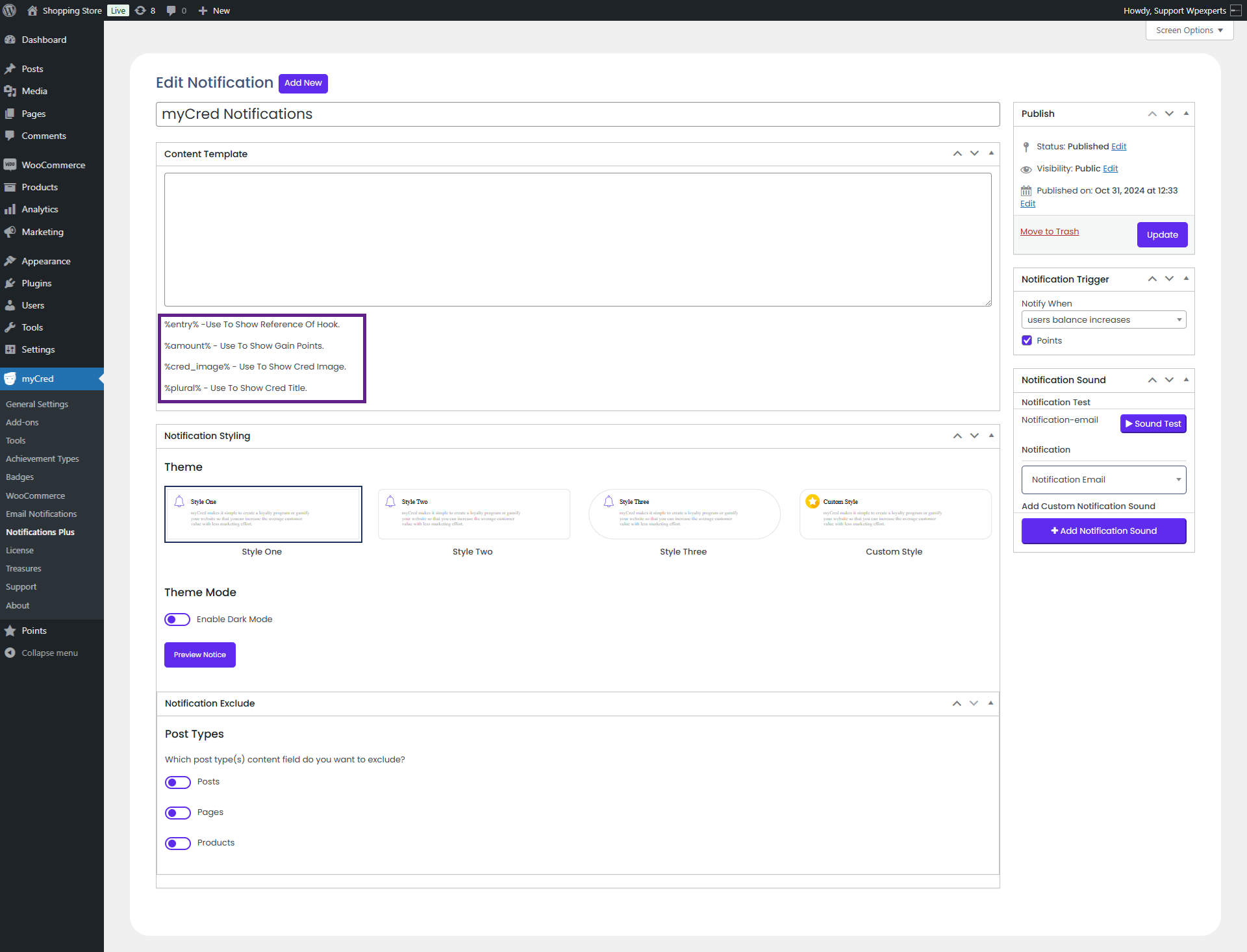Open Notifications Plus submenu item
This screenshot has width=1247, height=952.
[40, 532]
